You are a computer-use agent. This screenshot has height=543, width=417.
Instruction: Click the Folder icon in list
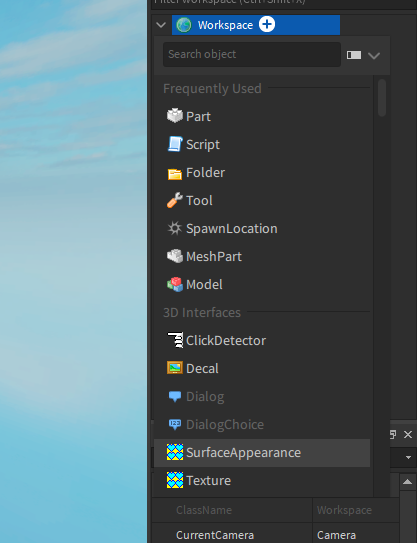tap(175, 174)
